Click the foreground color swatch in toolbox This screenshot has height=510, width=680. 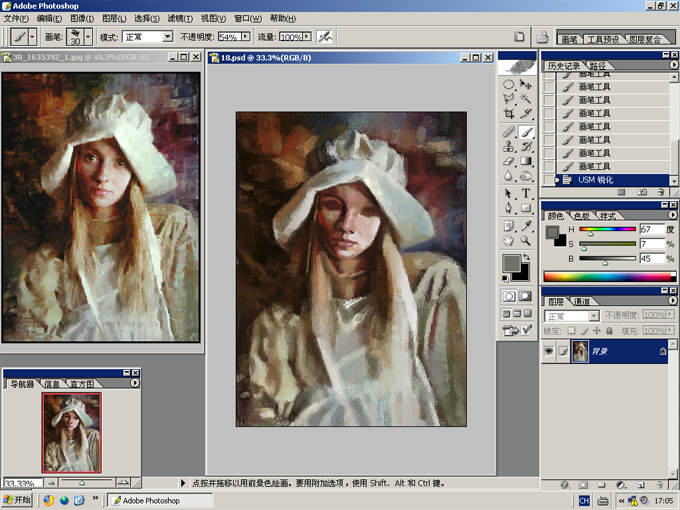[511, 264]
